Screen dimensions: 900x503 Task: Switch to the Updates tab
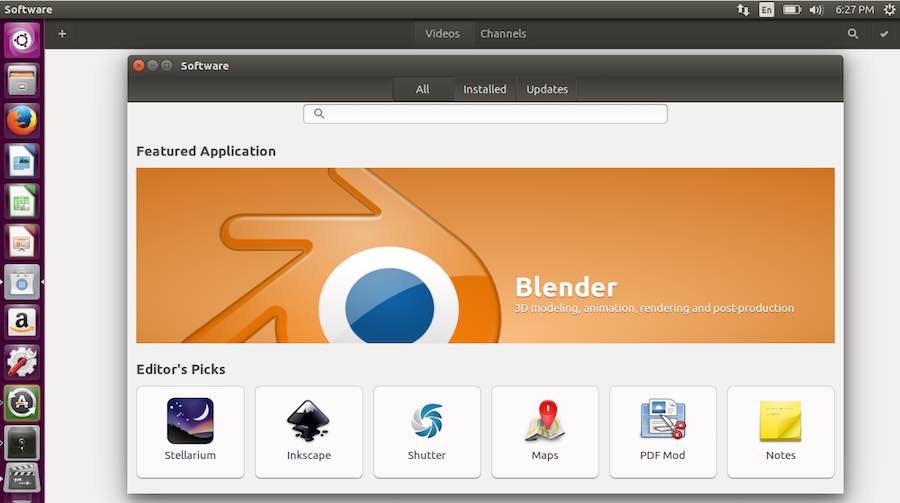(547, 89)
